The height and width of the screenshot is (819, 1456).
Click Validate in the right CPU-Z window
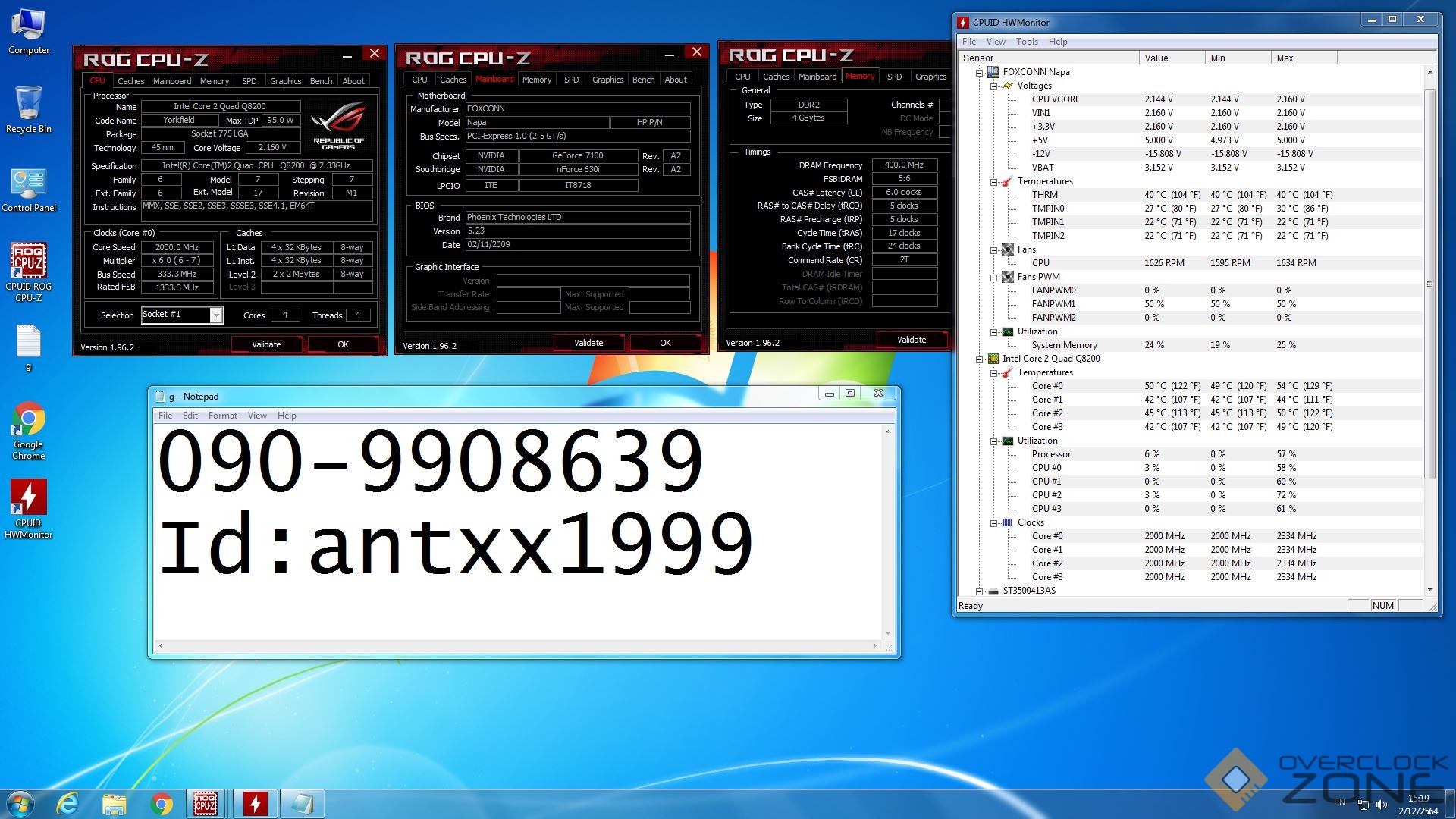[x=912, y=340]
